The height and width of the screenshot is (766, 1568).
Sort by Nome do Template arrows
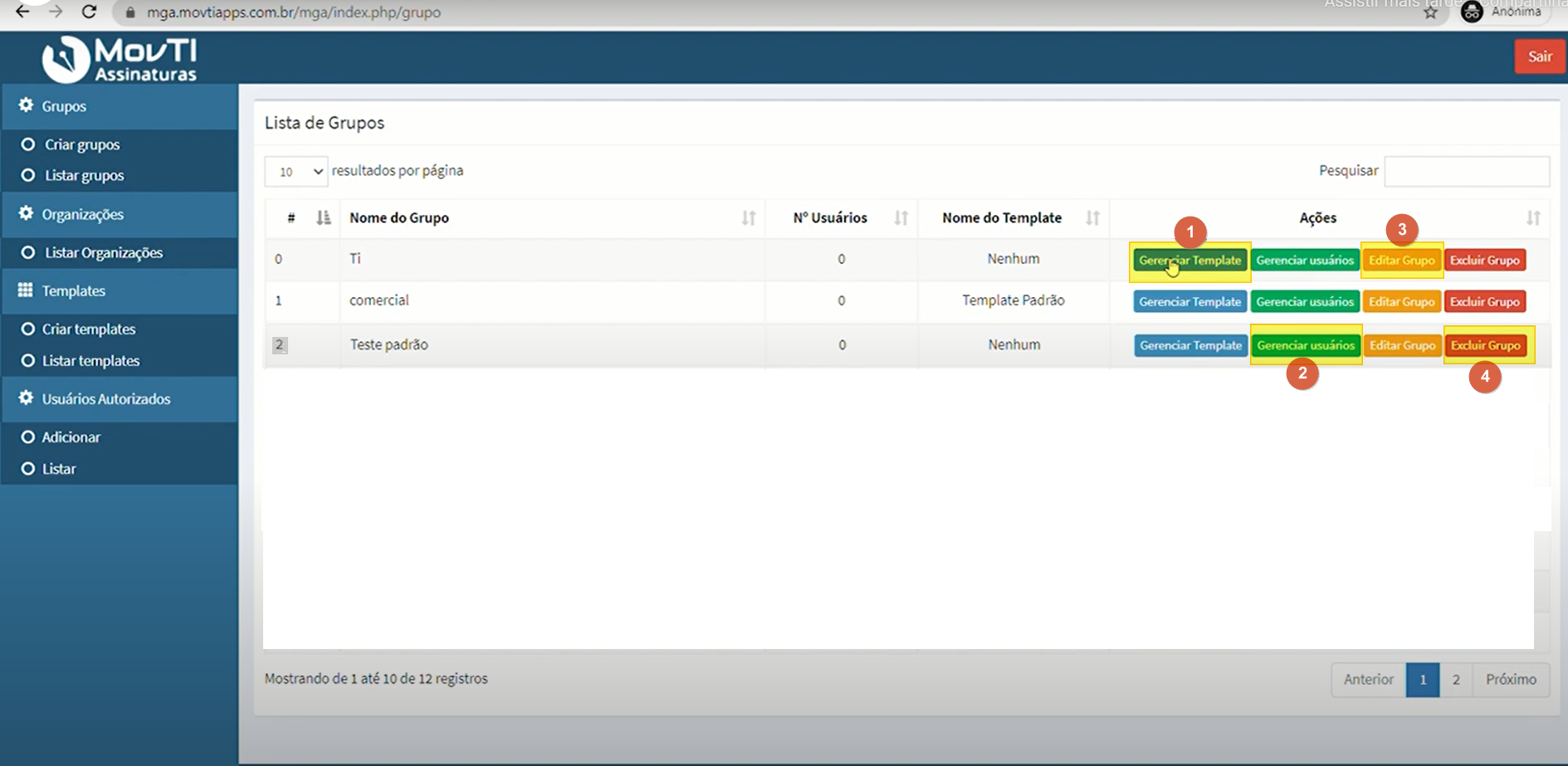[1092, 217]
